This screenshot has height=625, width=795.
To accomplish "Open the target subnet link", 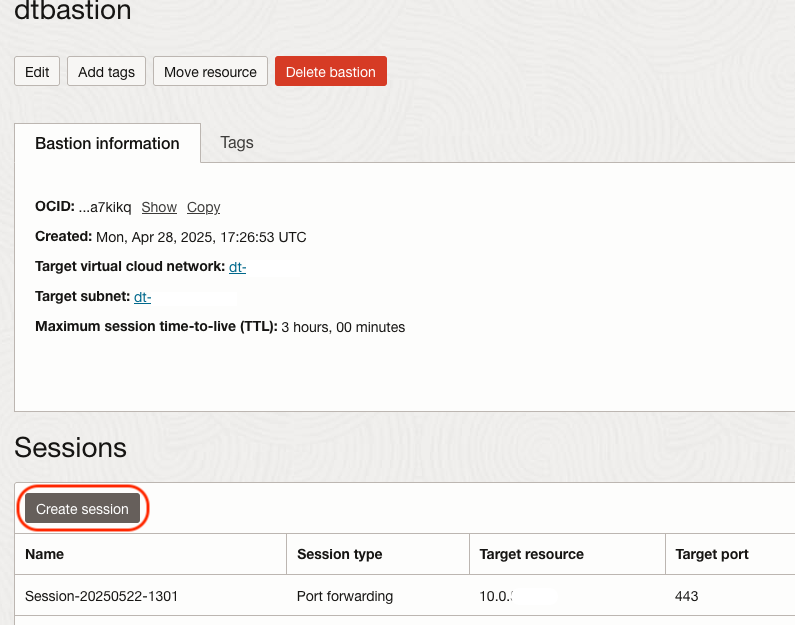I will (142, 297).
